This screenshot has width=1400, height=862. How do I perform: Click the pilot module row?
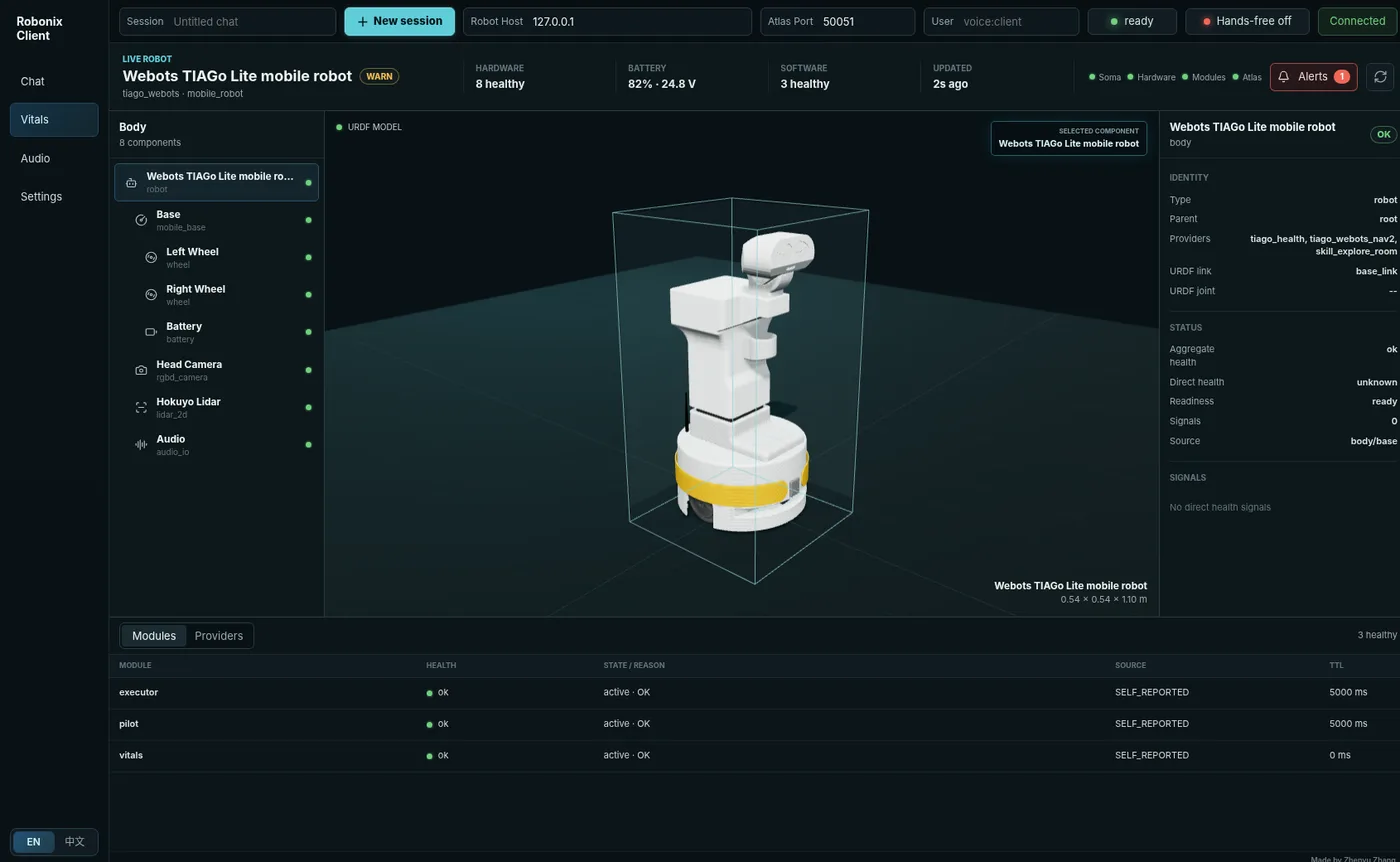754,724
